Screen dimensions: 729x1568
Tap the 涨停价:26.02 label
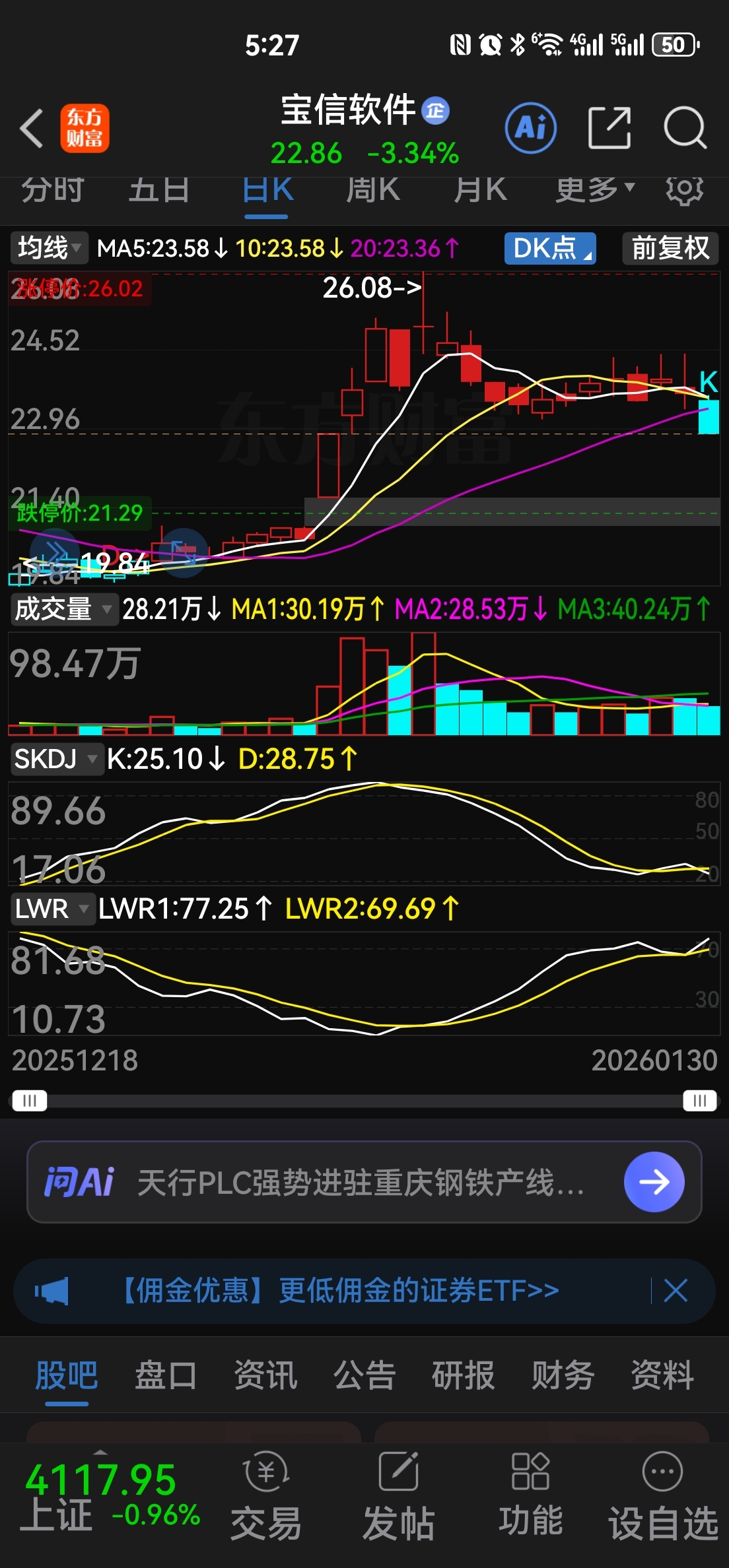click(x=81, y=288)
